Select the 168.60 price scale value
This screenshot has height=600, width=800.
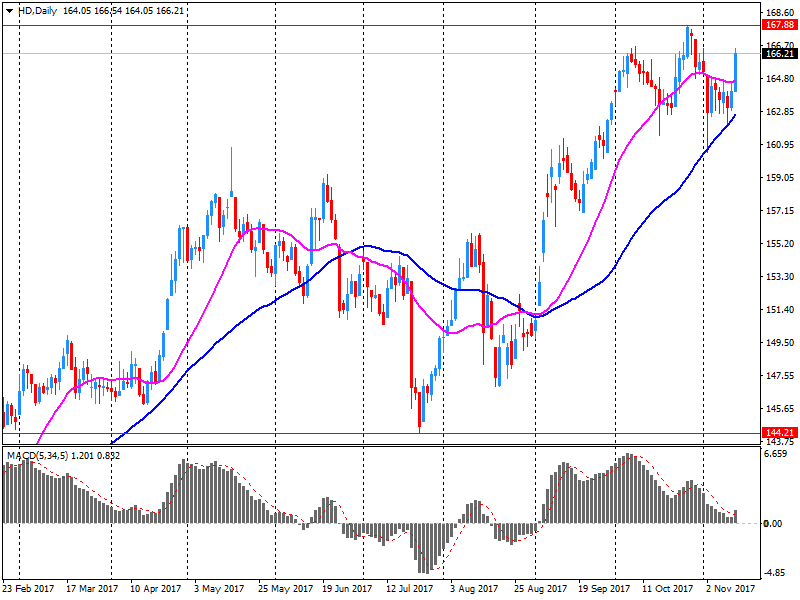[780, 12]
